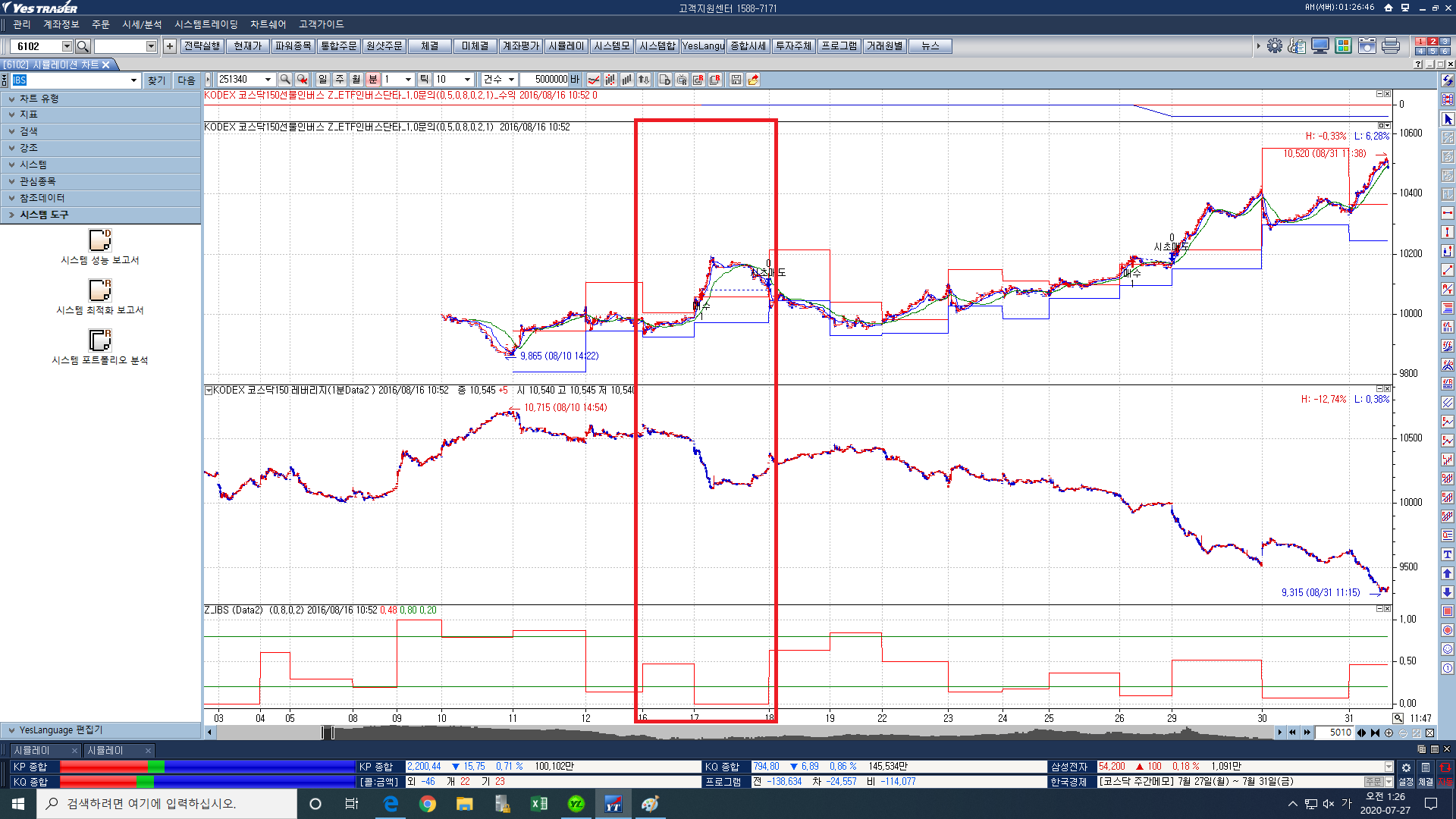
Task: Open 시스템 포트폴리오 분석 icon
Action: point(100,340)
